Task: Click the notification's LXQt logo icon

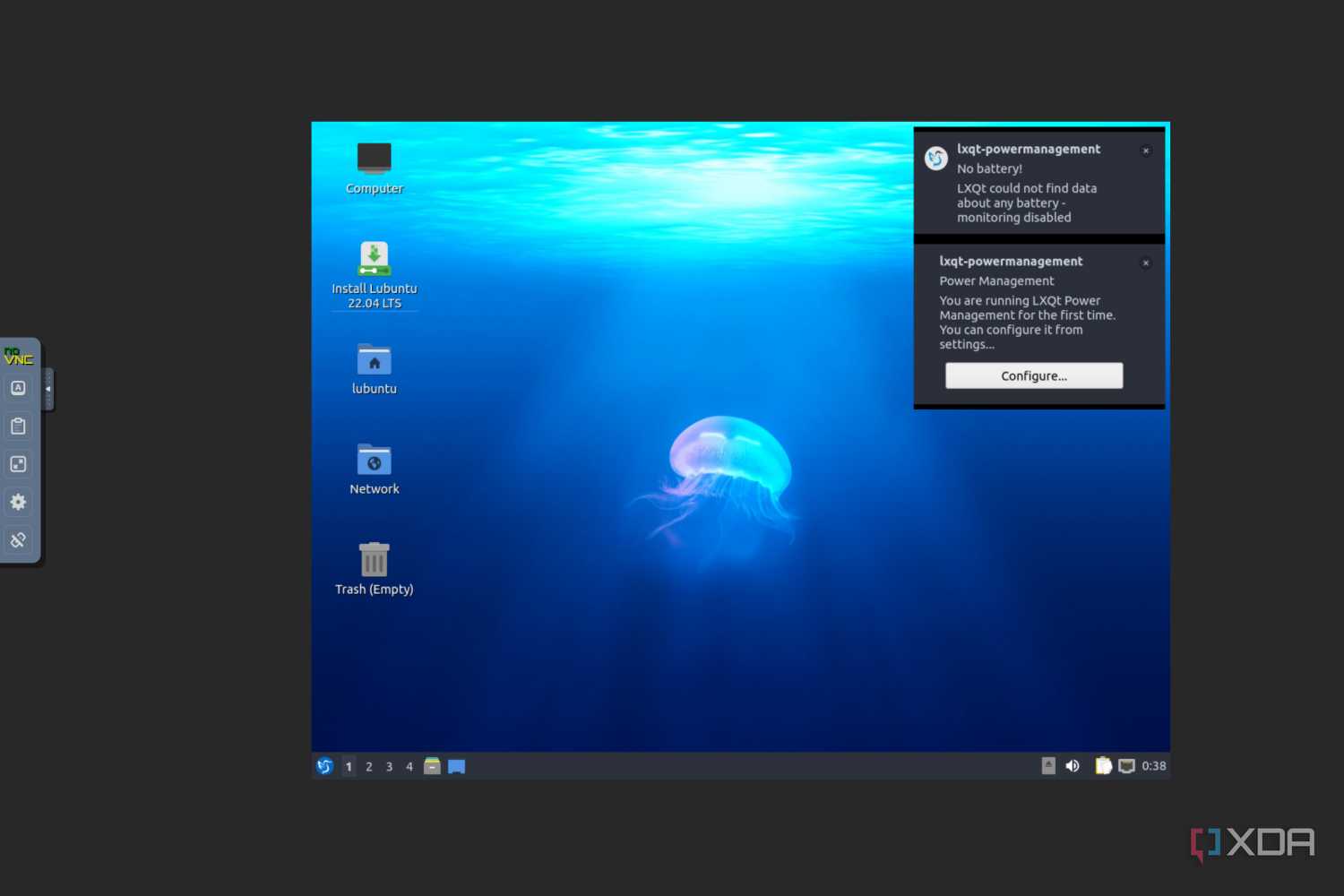Action: [936, 159]
